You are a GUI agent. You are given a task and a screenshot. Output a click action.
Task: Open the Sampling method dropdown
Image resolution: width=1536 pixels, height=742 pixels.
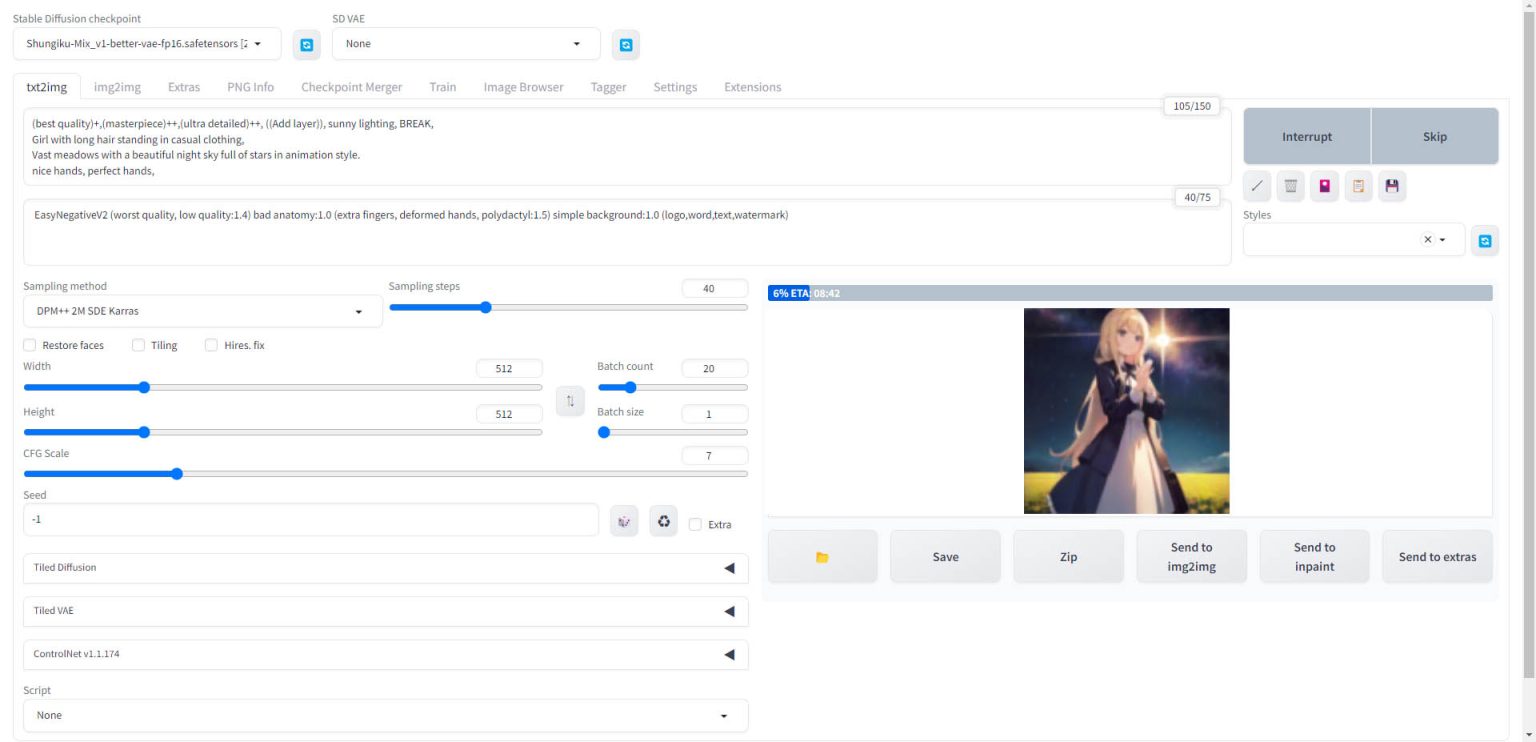pos(202,311)
